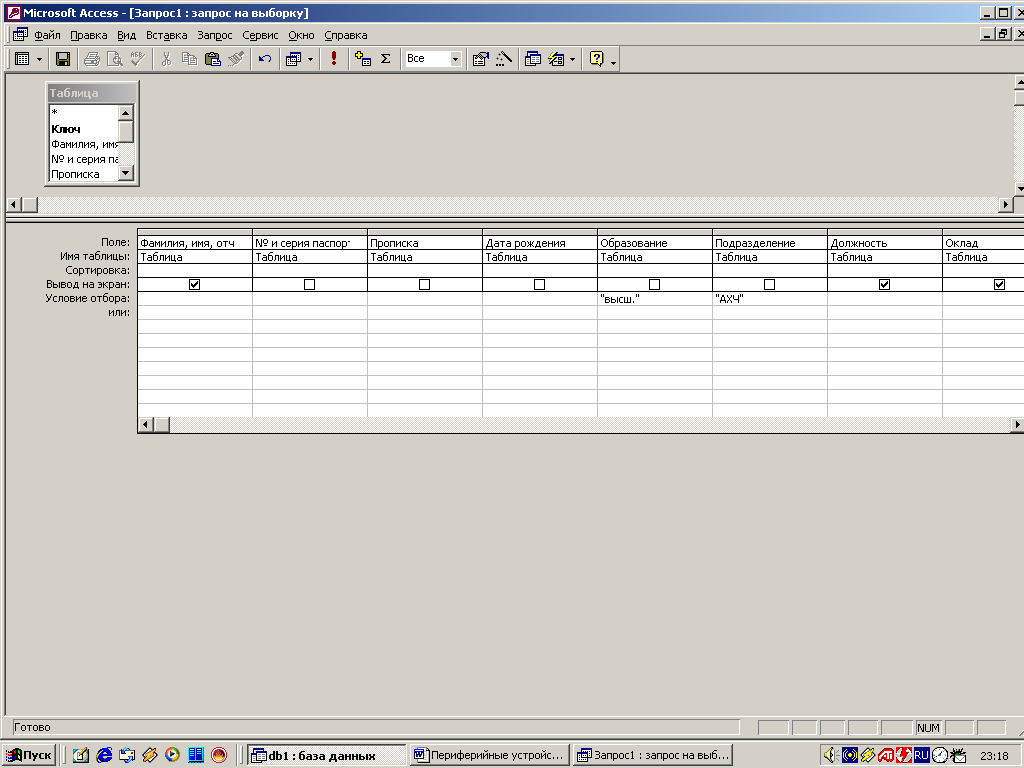Viewport: 1024px width, 768px height.
Task: Click the Save query toolbar icon
Action: click(x=62, y=59)
